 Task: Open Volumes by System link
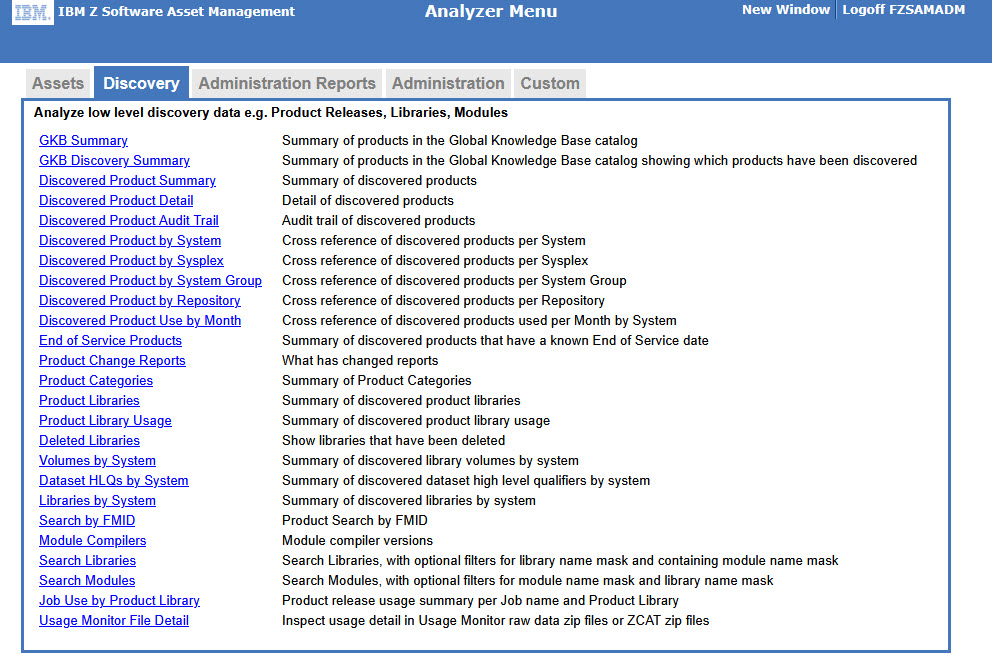[97, 461]
